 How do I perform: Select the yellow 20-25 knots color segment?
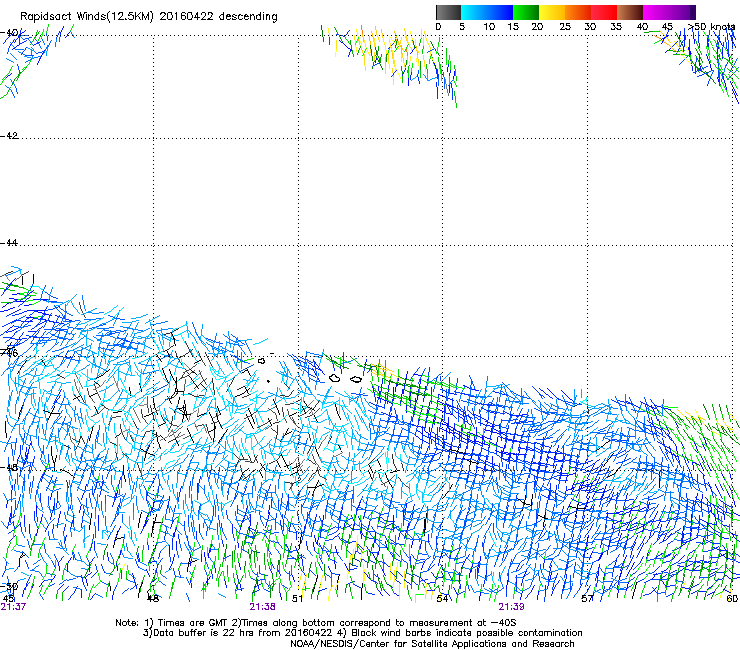point(552,12)
